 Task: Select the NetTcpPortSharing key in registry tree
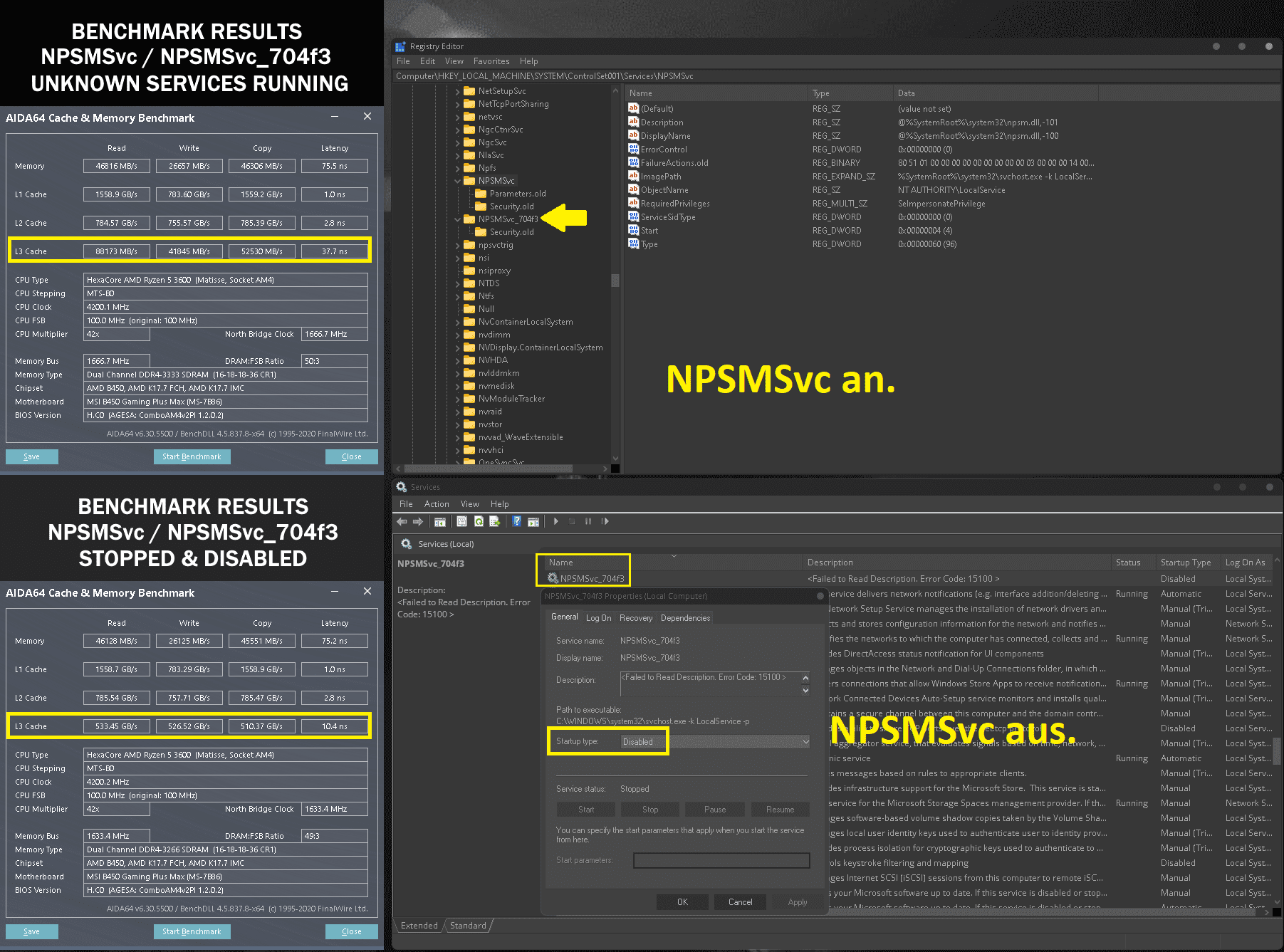(x=513, y=104)
